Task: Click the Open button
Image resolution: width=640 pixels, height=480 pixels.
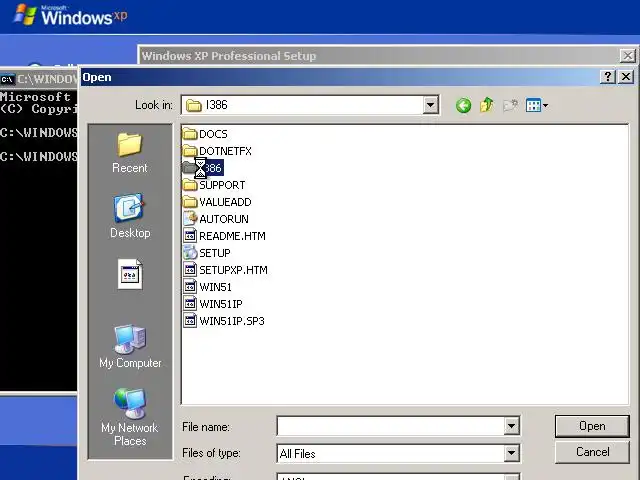Action: click(x=592, y=426)
